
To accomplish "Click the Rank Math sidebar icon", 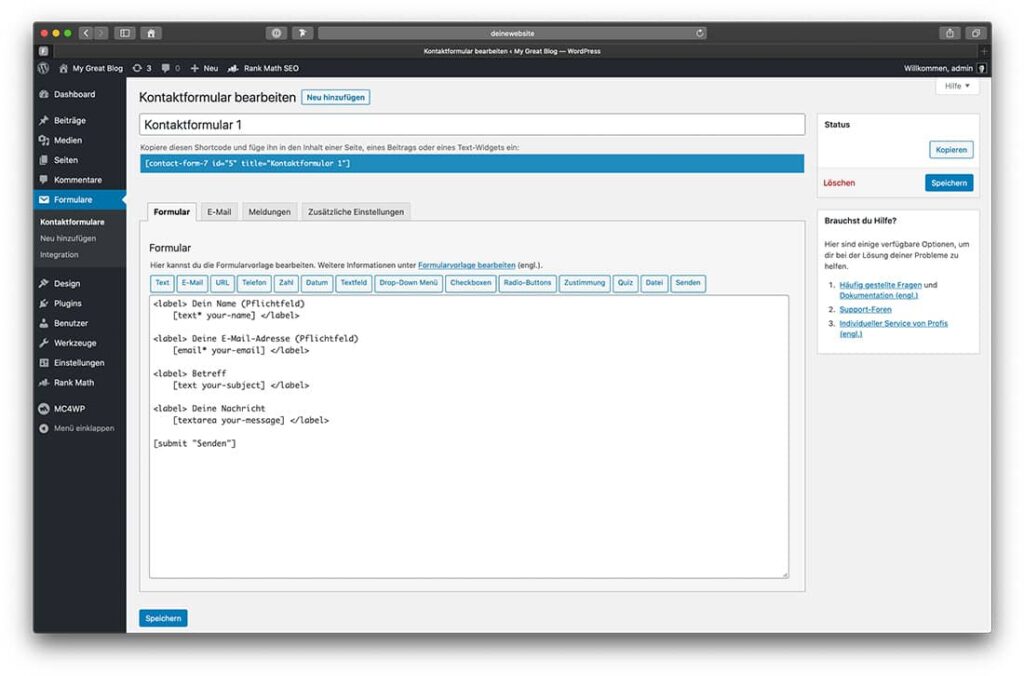I will point(44,382).
